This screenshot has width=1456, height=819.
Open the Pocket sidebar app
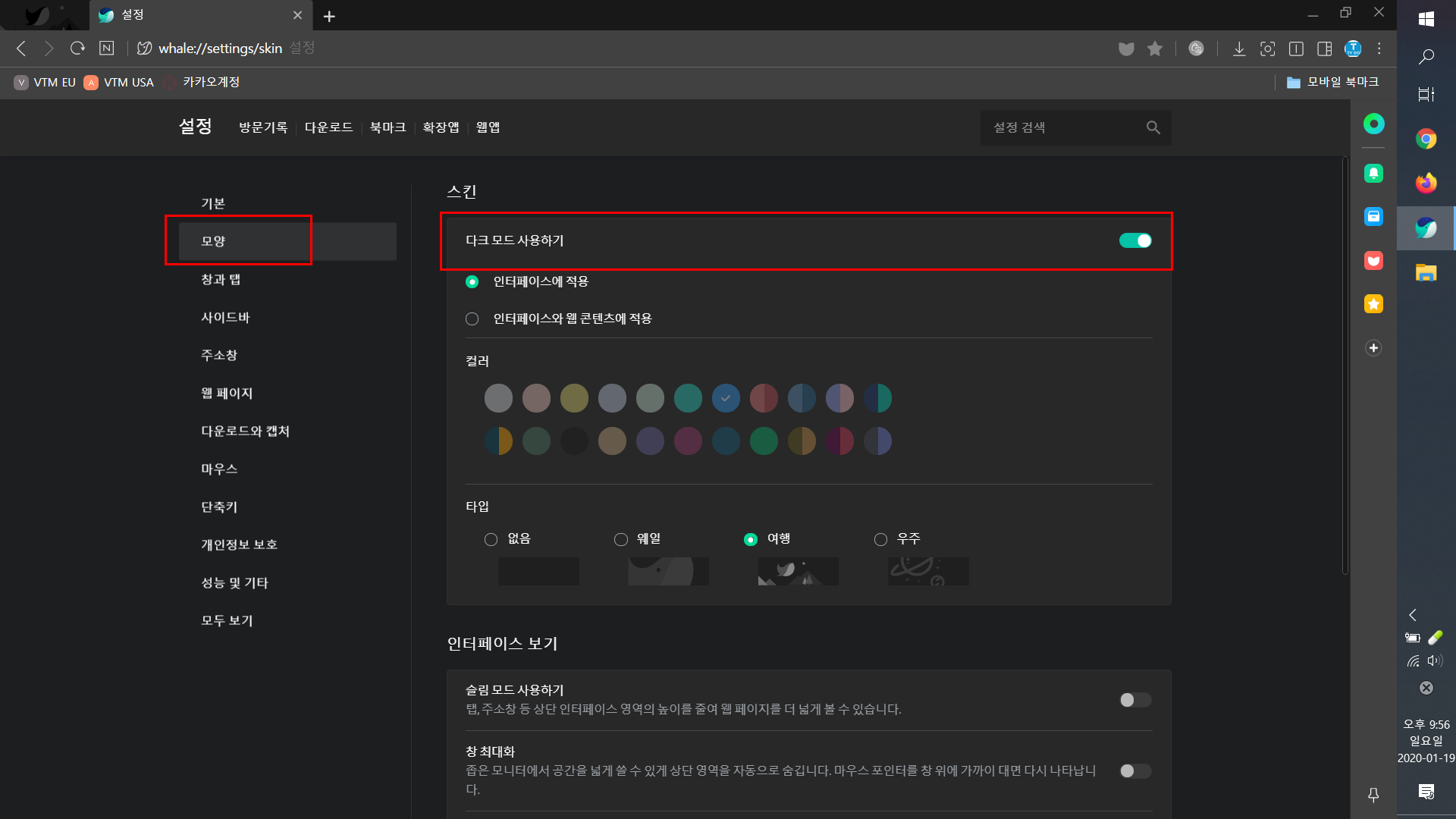(1373, 261)
